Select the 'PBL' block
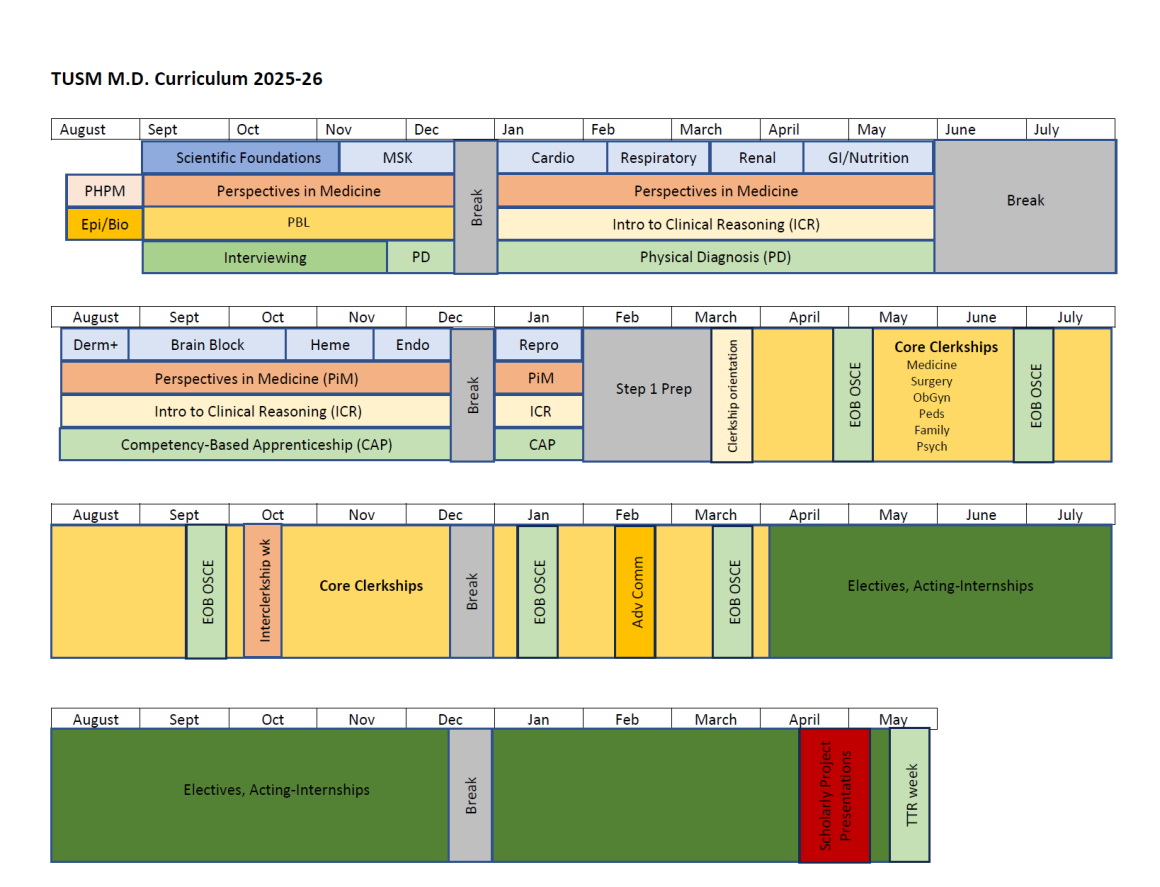The image size is (1160, 887). pyautogui.click(x=298, y=223)
